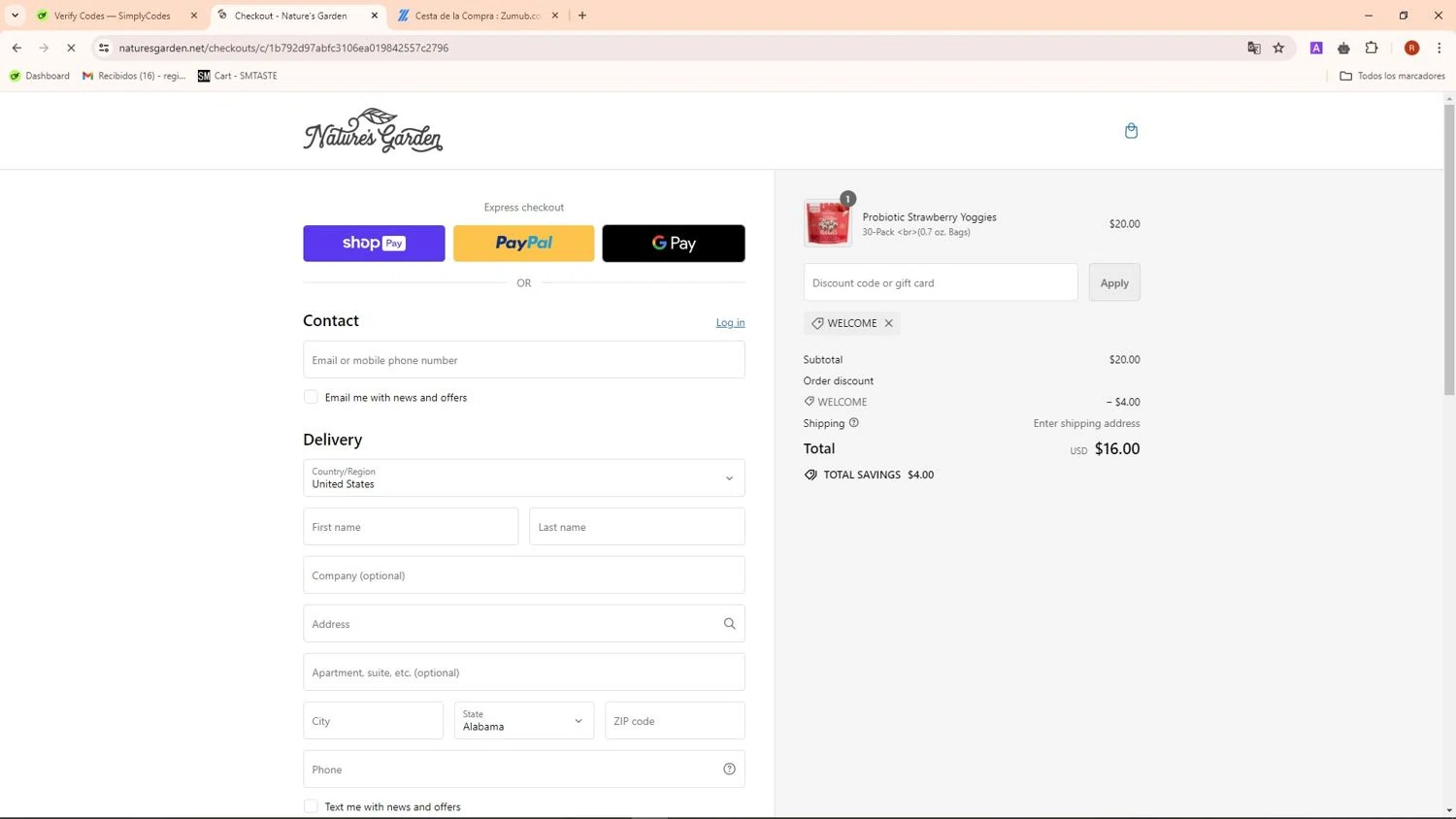
Task: Open the Recibidos Gmail bookmark
Action: [134, 76]
